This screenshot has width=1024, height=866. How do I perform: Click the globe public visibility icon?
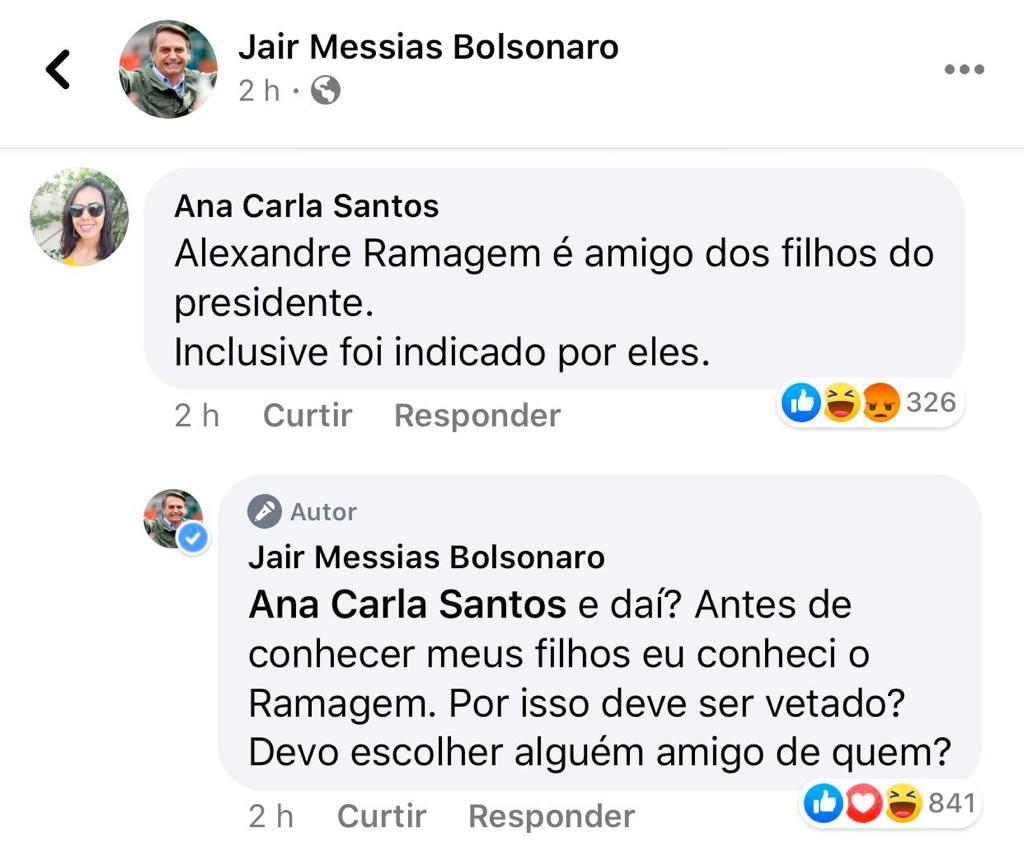click(x=326, y=92)
